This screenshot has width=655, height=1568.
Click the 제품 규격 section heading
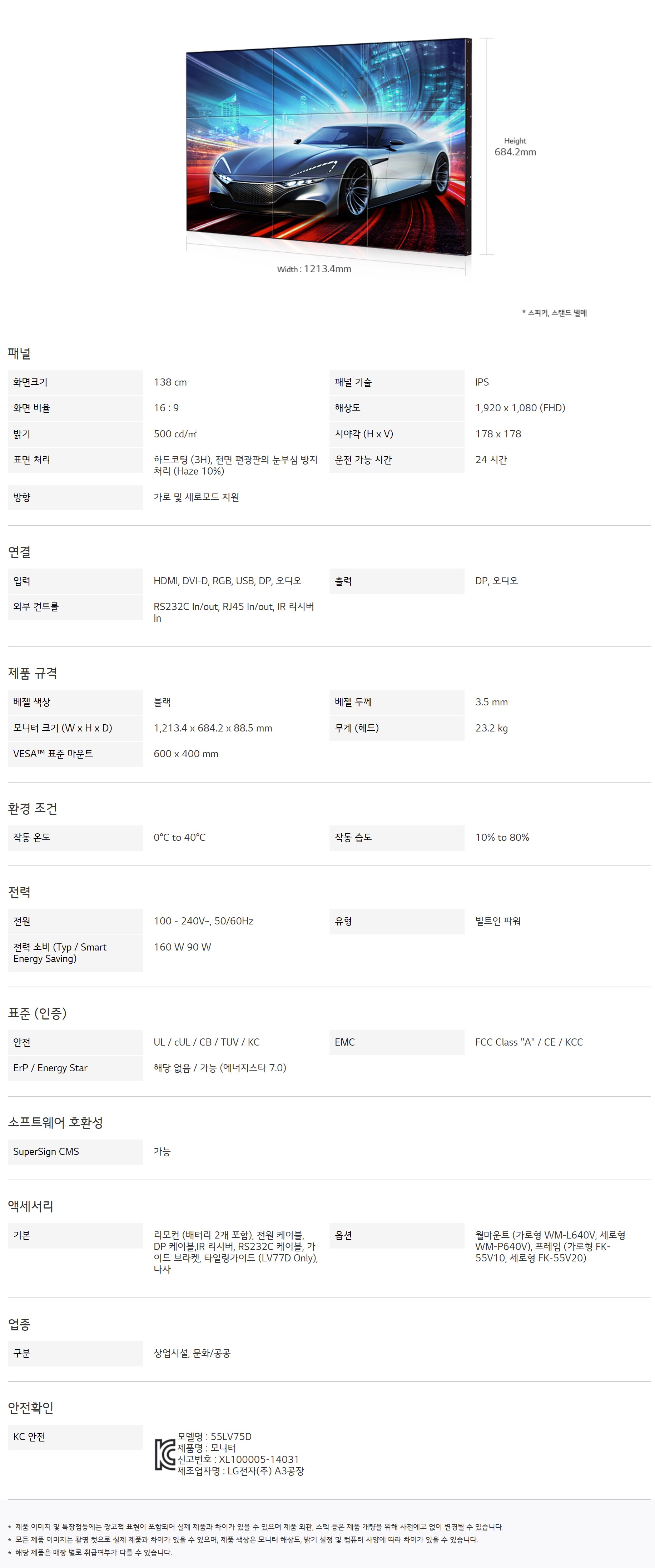click(33, 673)
